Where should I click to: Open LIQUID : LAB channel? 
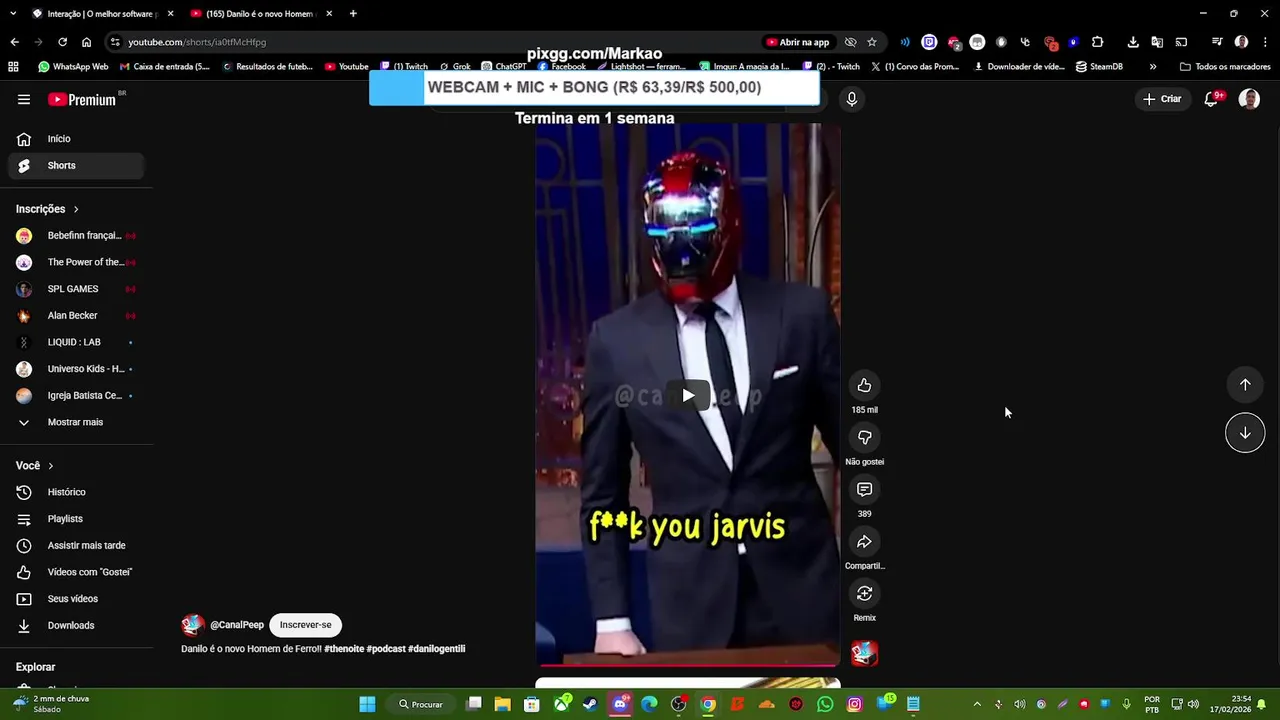pyautogui.click(x=76, y=342)
